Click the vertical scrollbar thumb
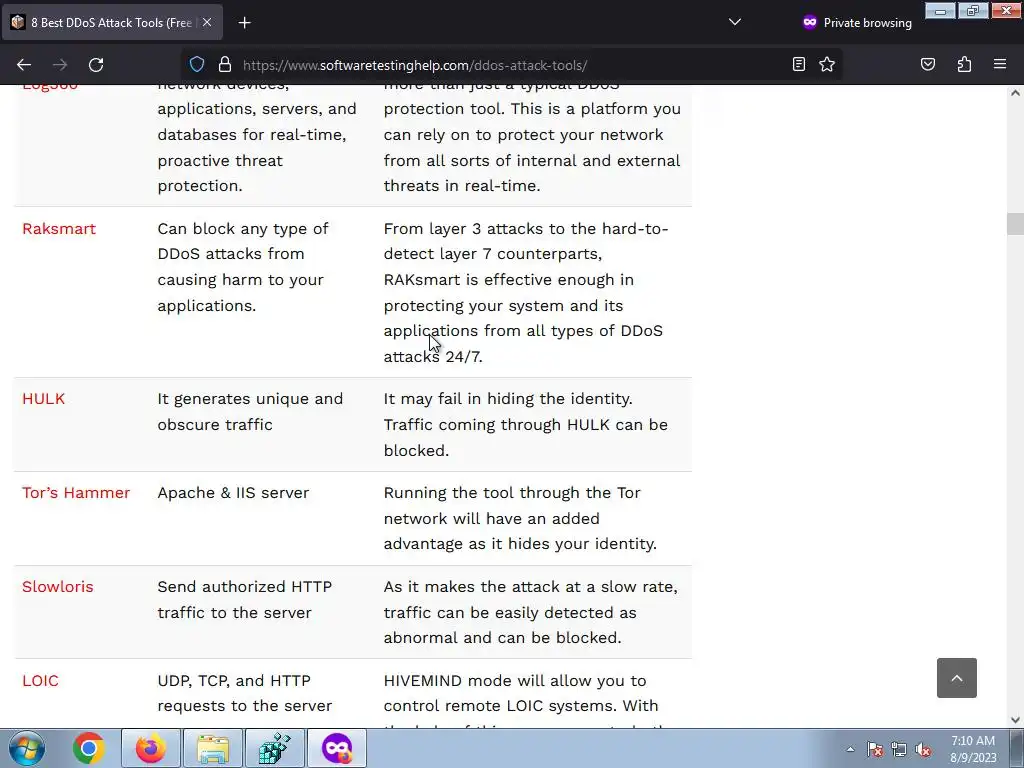The height and width of the screenshot is (768, 1024). coord(1015,224)
